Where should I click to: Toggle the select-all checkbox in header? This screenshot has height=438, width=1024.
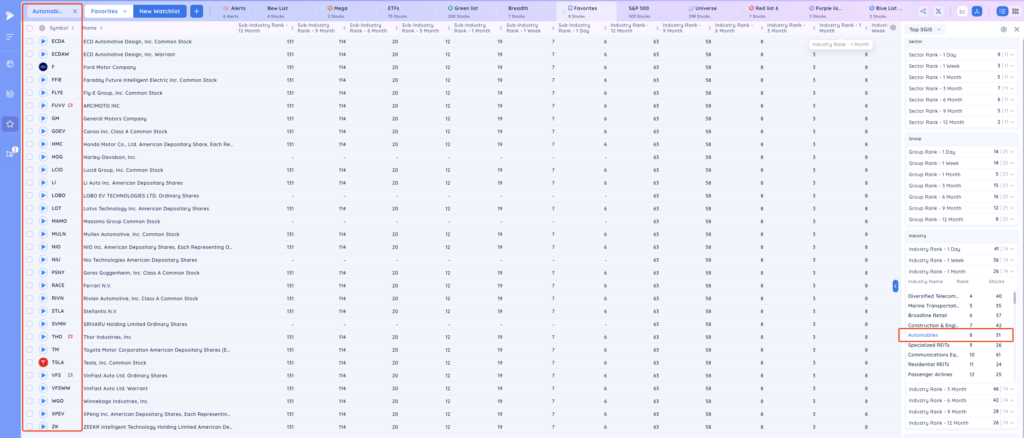[x=29, y=28]
